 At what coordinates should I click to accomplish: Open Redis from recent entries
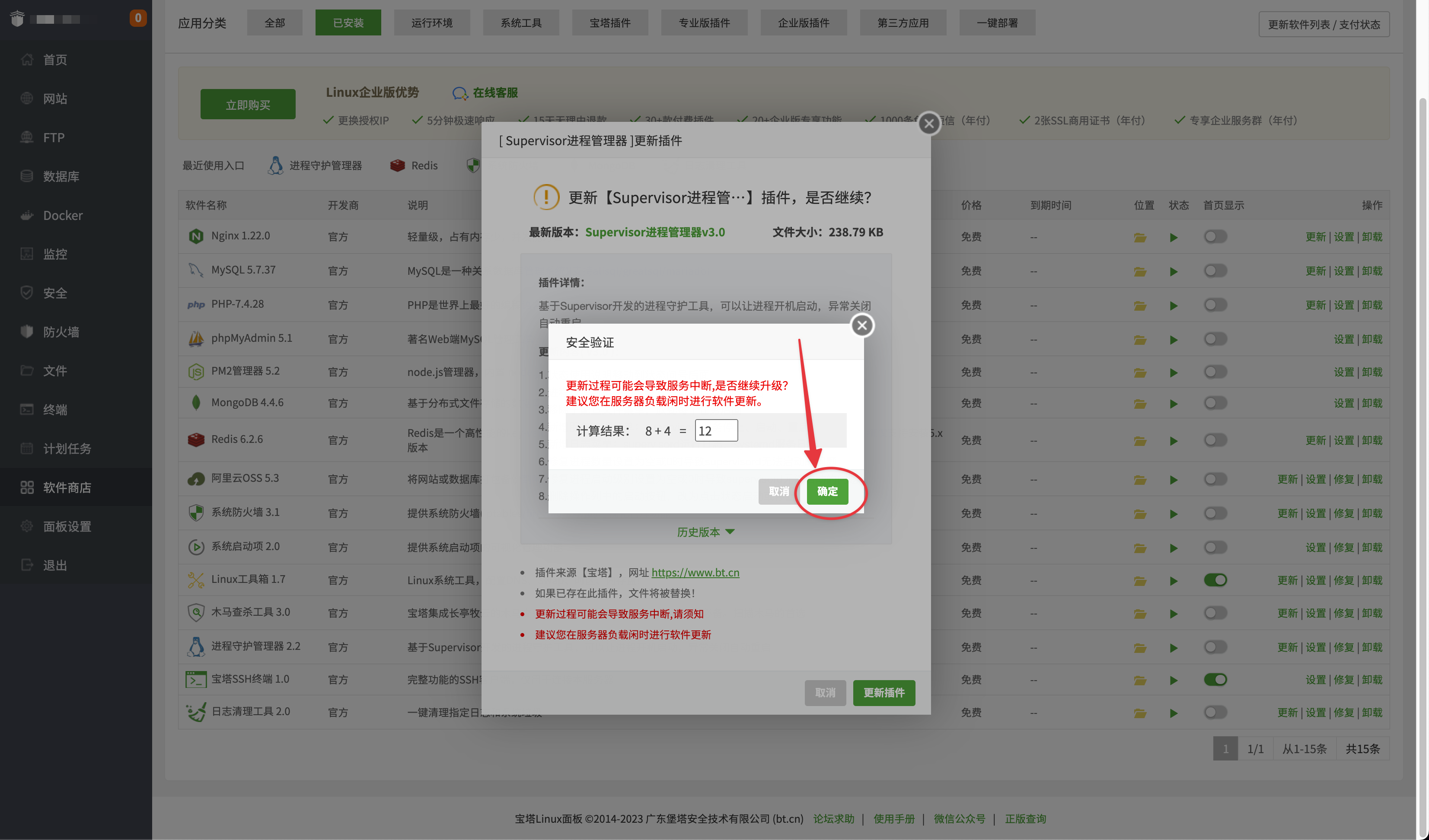click(x=413, y=165)
